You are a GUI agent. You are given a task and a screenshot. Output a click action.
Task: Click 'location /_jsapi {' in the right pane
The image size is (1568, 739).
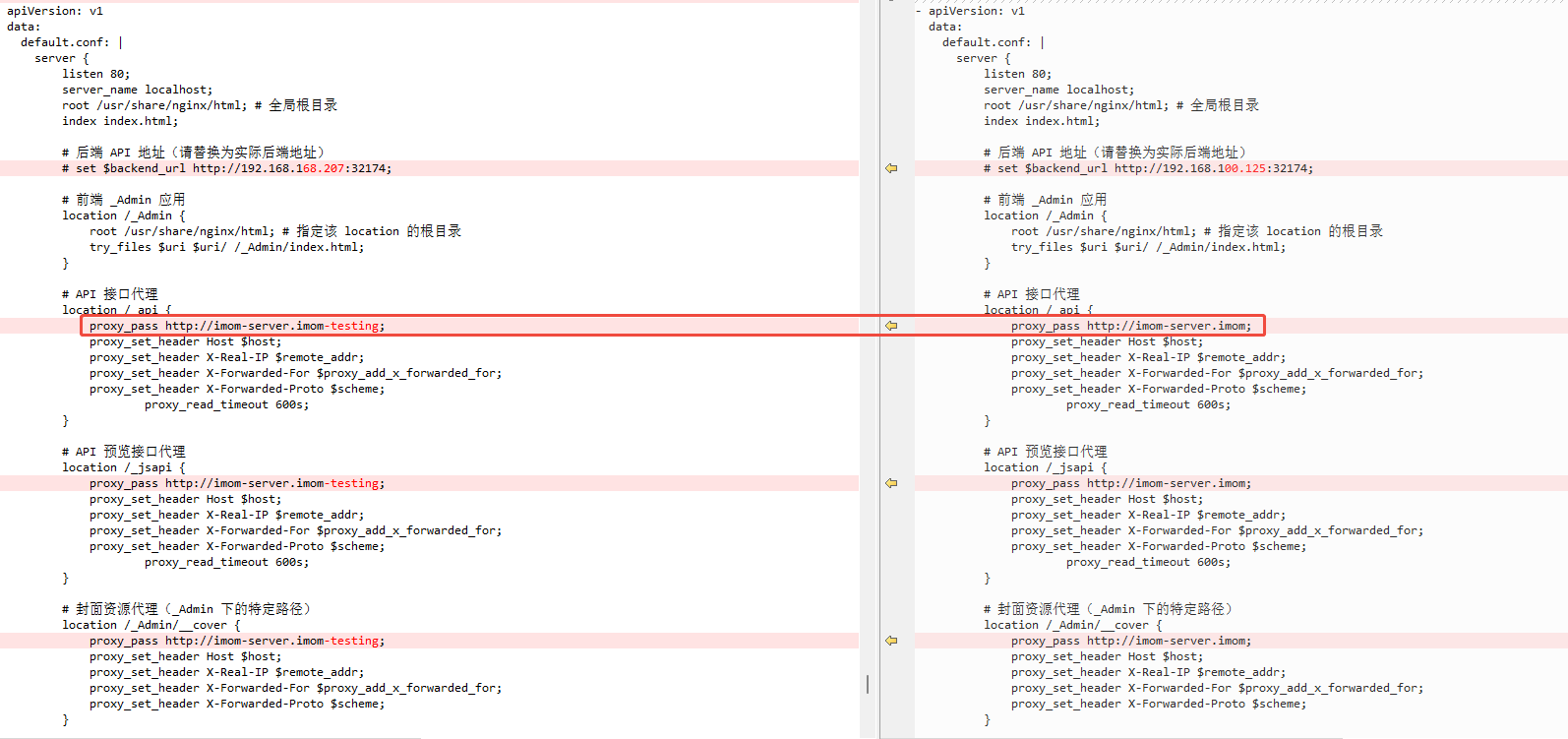1046,467
